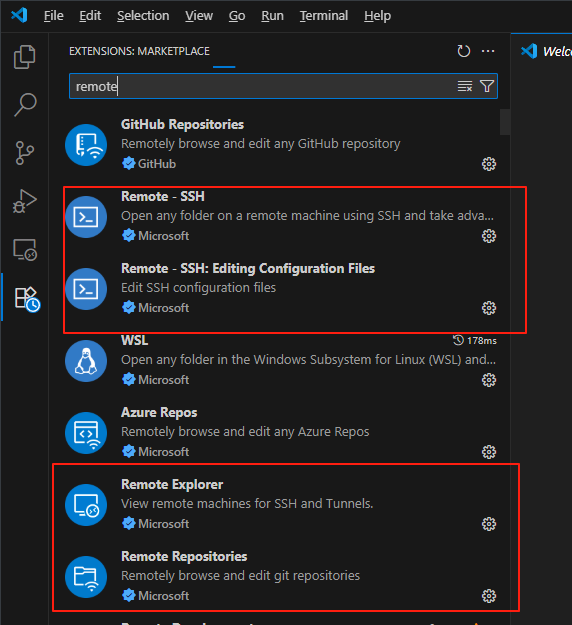
Task: Click the Extensions: Marketplace panel header
Action: [140, 51]
